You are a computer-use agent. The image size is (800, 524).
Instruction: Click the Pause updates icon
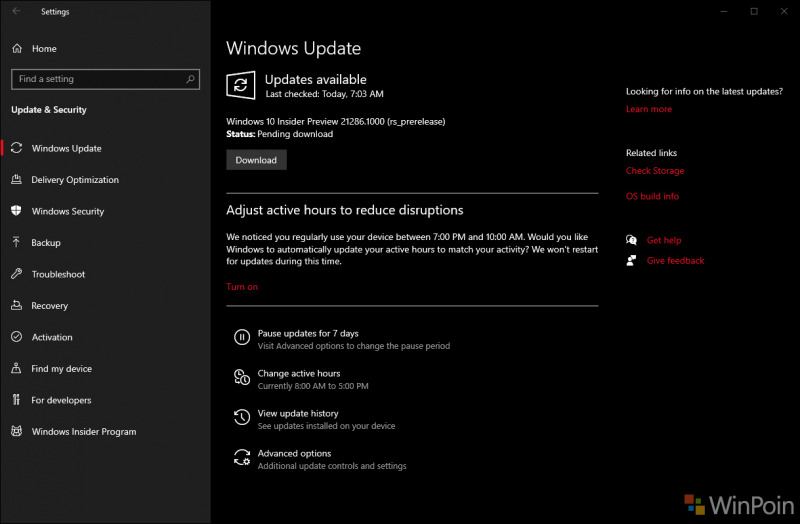point(241,338)
